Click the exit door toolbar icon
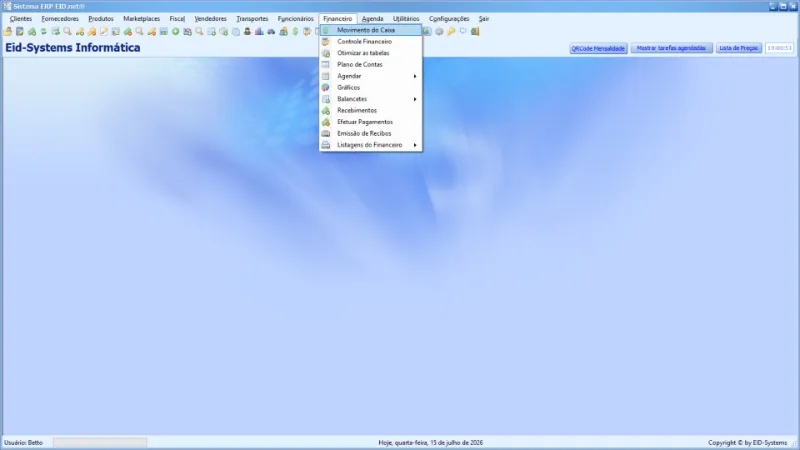This screenshot has height=450, width=800. (x=475, y=32)
